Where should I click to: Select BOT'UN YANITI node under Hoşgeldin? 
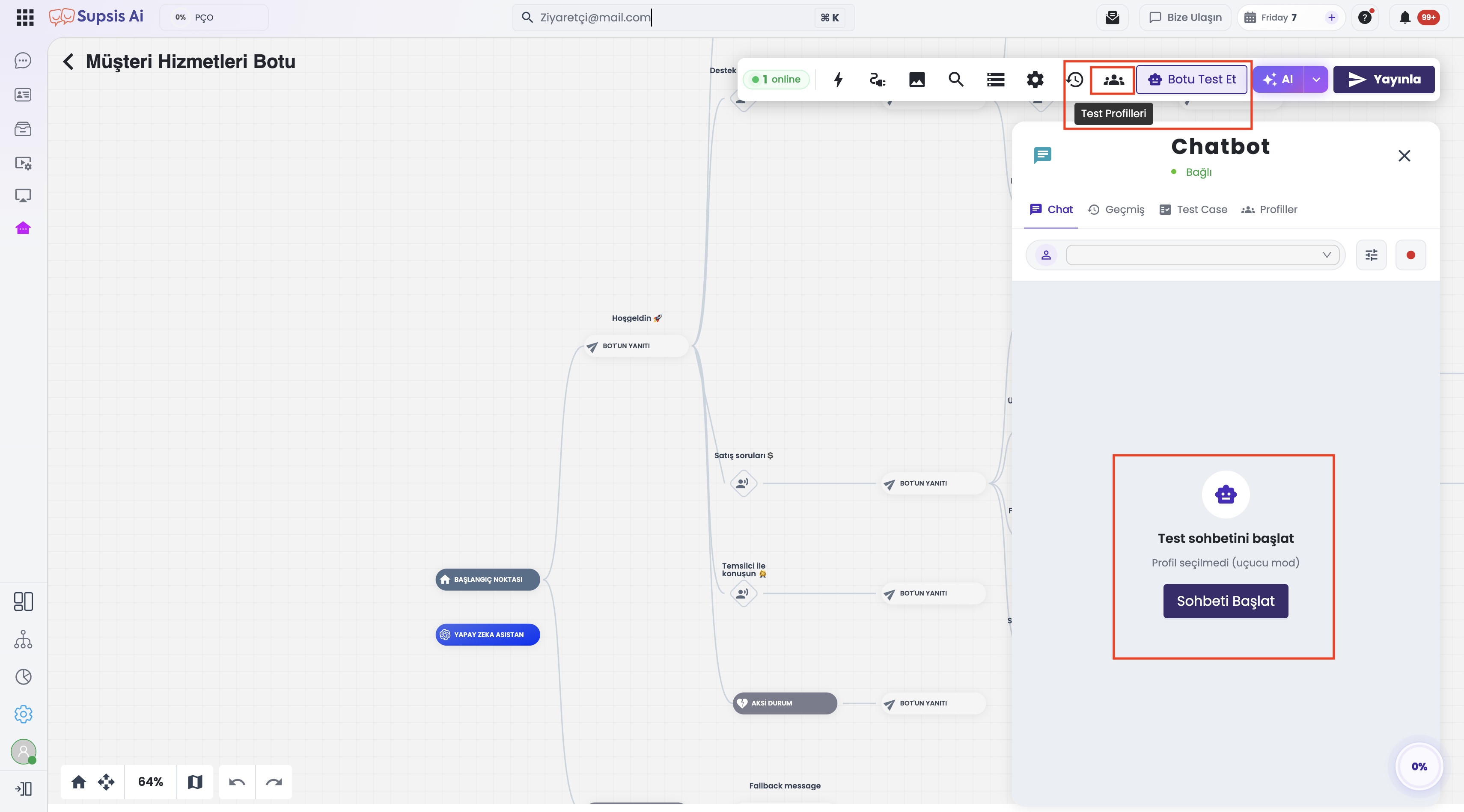point(637,346)
